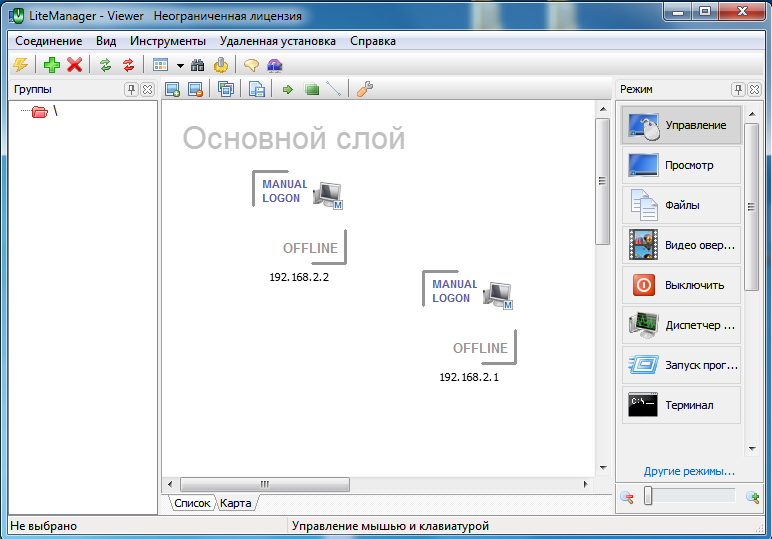Switch to the Список tab

pos(192,503)
